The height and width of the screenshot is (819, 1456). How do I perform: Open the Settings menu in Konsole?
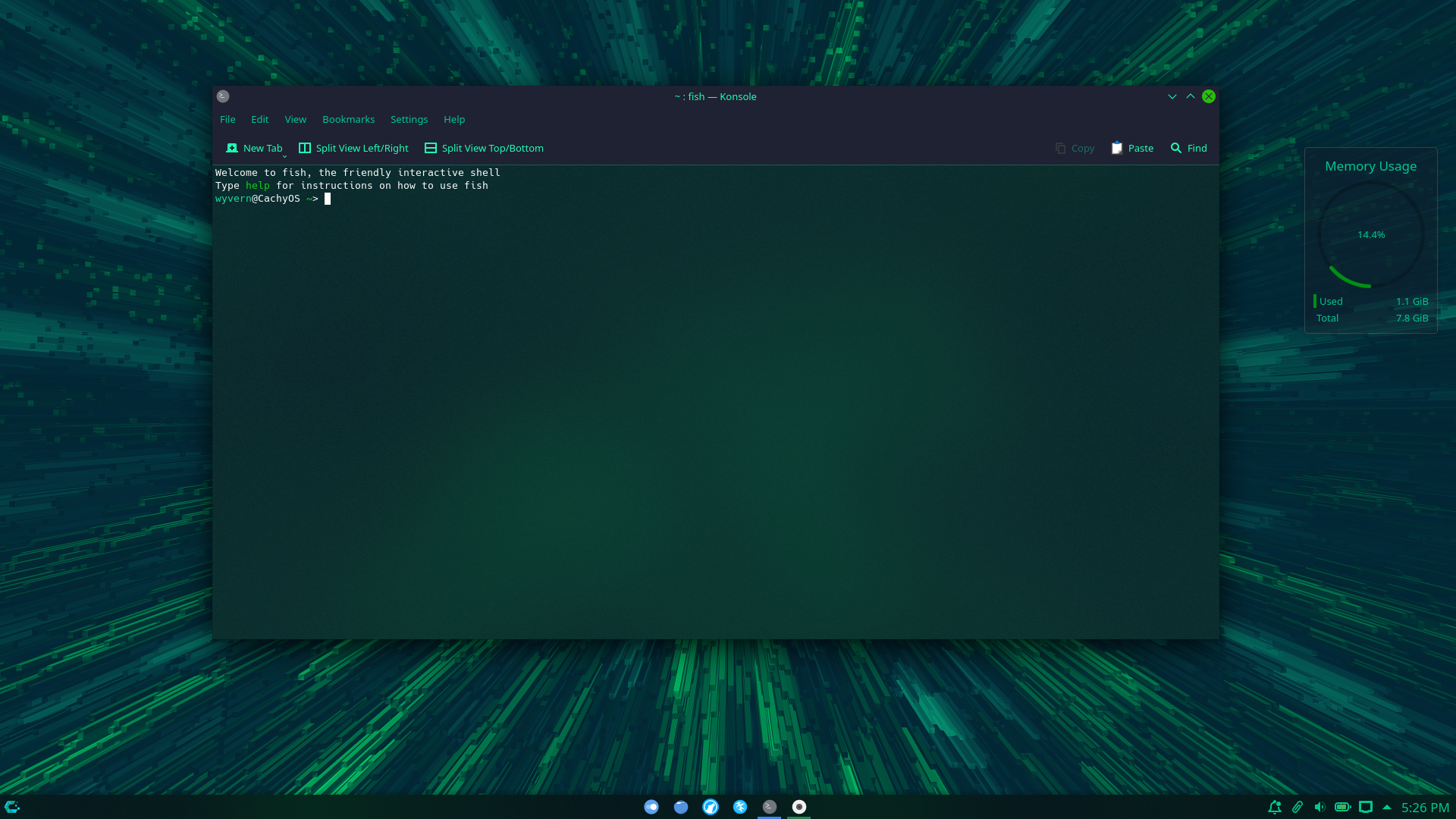409,119
